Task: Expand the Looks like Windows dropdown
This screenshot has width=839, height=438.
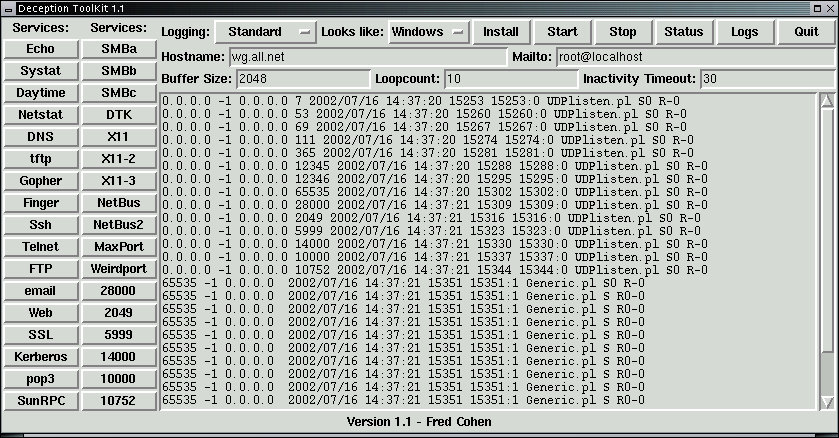Action: pos(428,32)
